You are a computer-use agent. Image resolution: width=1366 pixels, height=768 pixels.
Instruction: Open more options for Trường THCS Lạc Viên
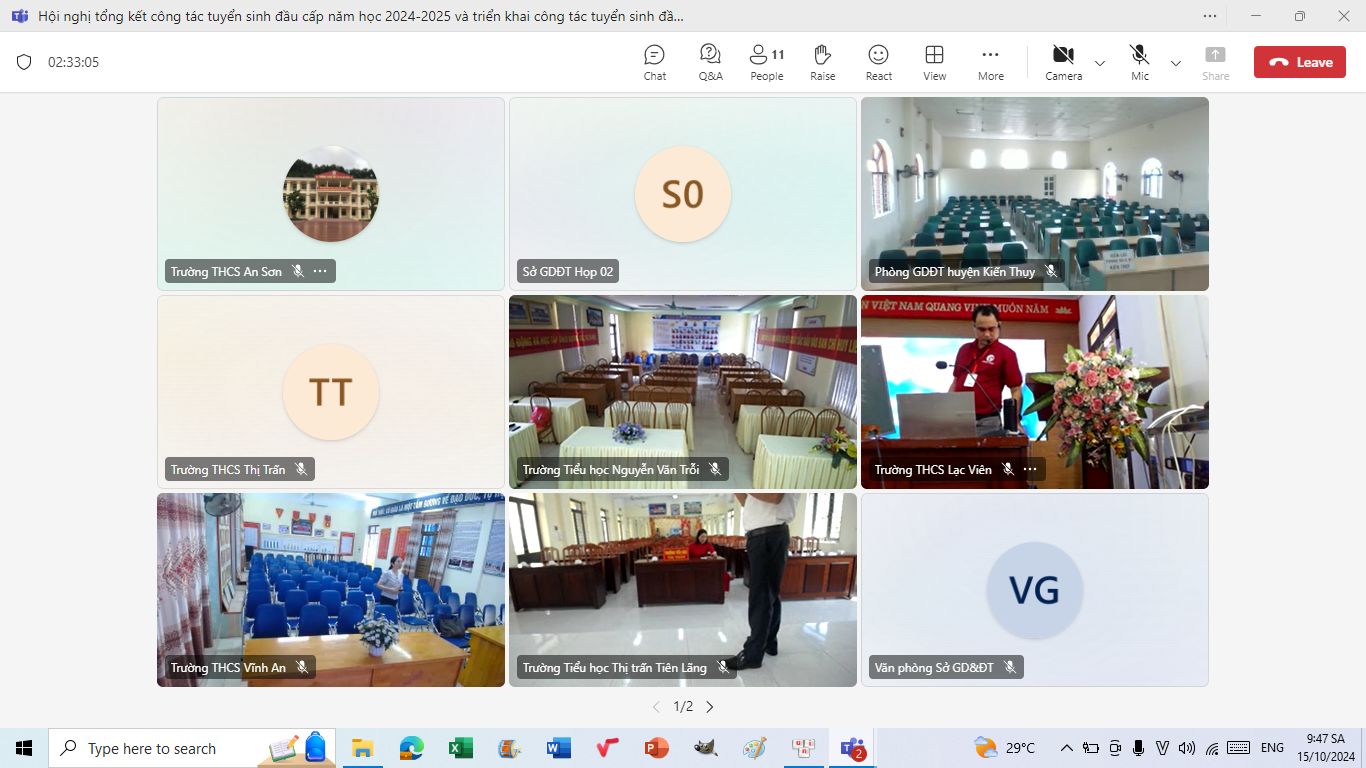coord(1030,469)
